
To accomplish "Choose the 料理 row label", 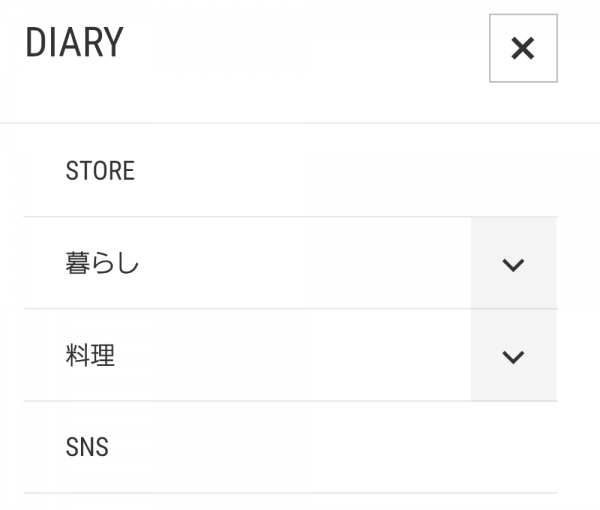I will pos(90,355).
